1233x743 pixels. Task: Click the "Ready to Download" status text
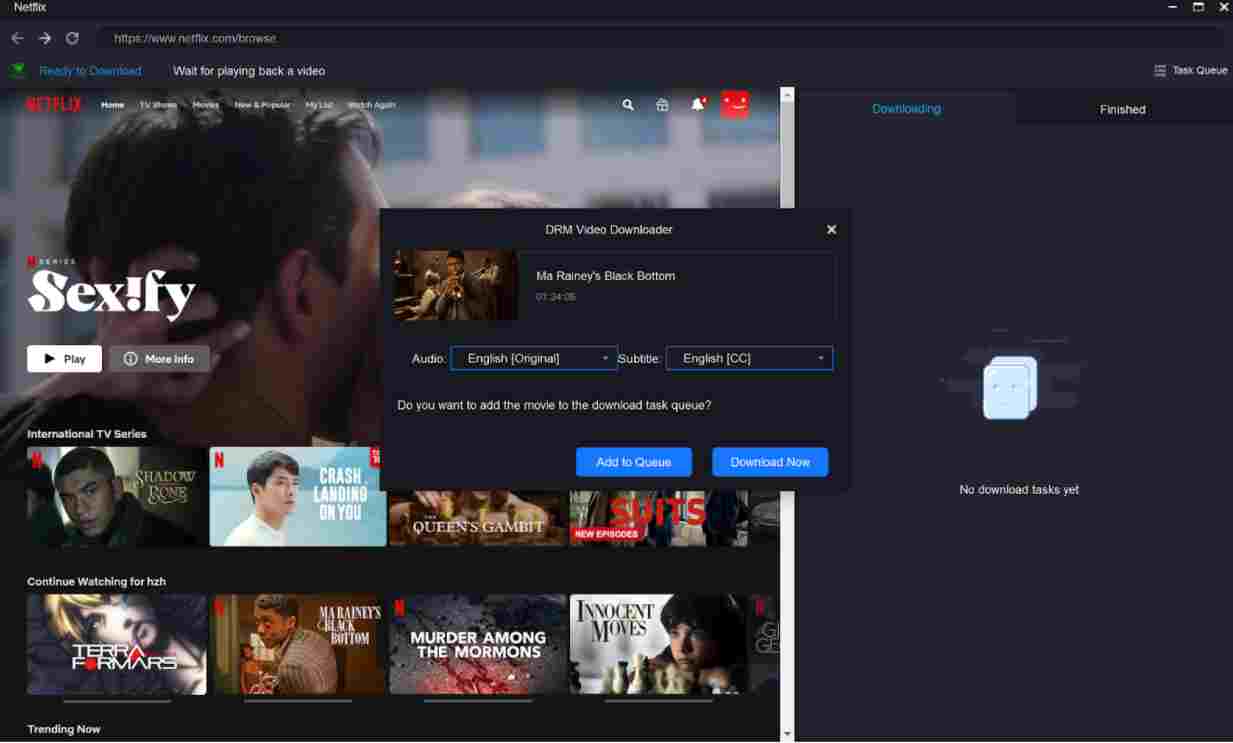(90, 71)
